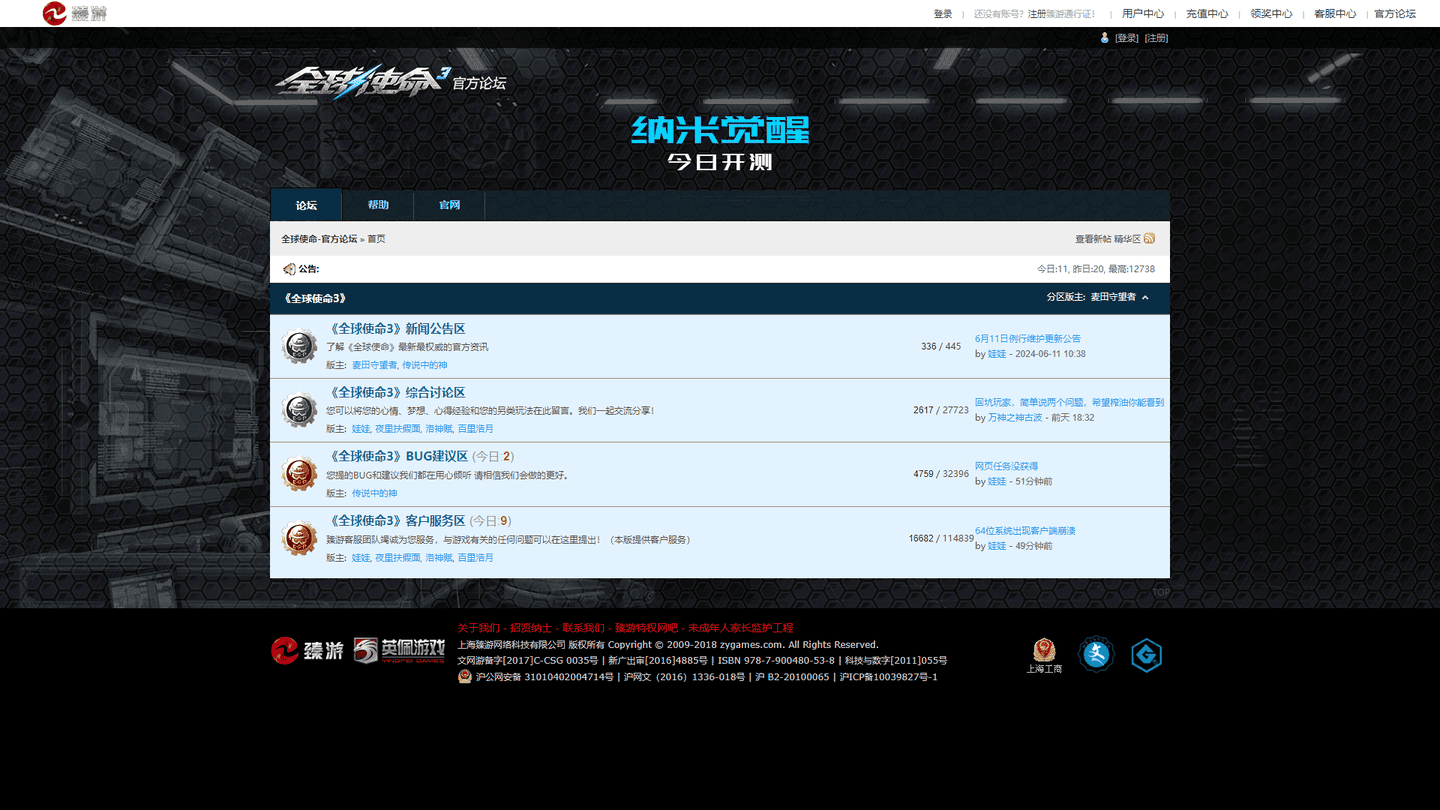Open 《全球使命3》新闻公告区 forum
1440x810 pixels.
(396, 329)
